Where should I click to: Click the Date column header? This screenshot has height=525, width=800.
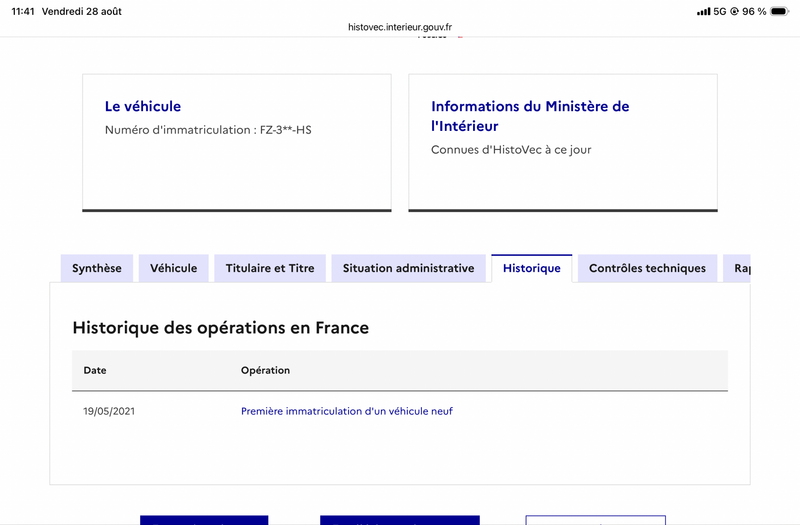(x=95, y=370)
